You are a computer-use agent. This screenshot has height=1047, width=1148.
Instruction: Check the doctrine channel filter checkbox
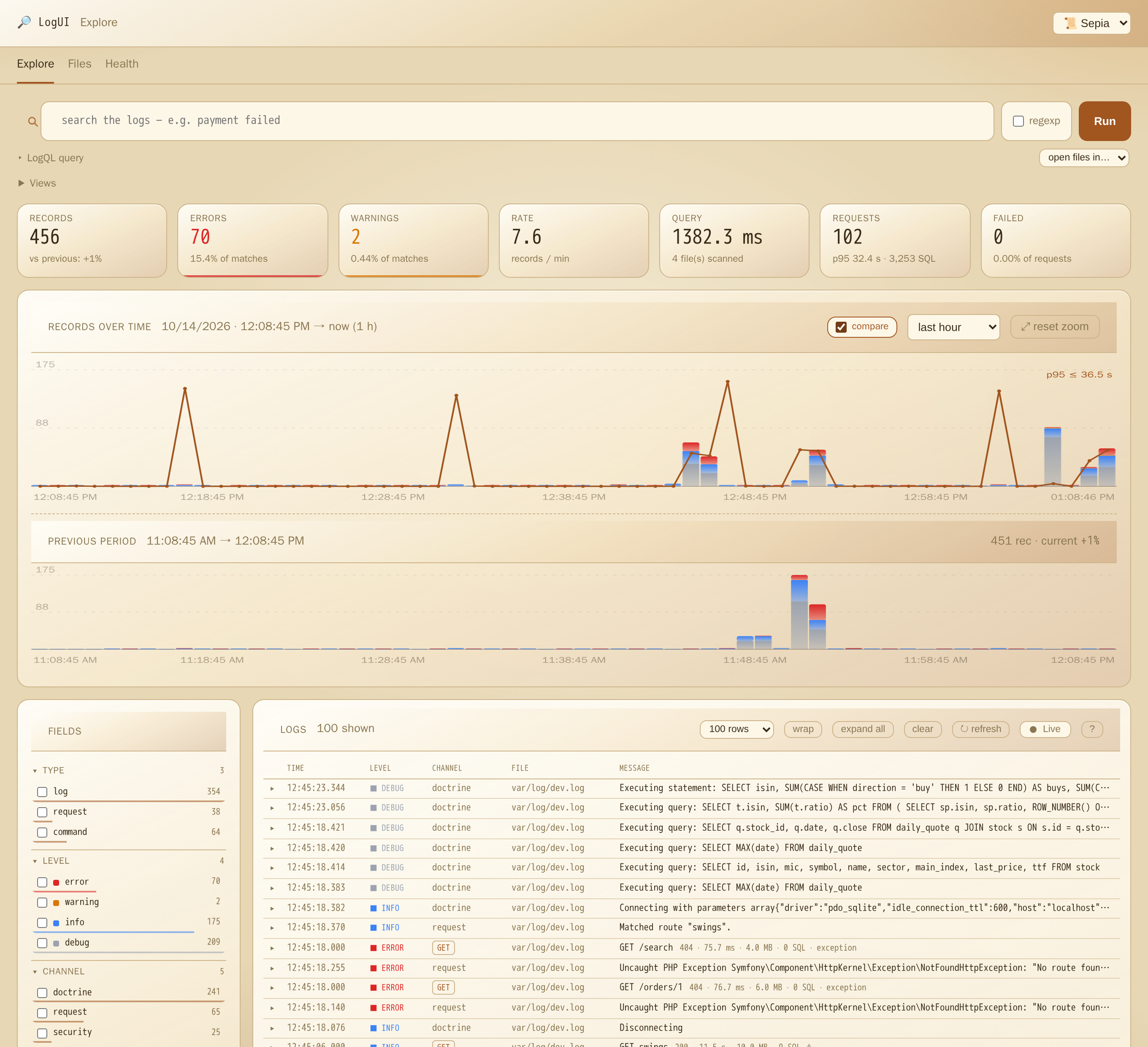(42, 992)
